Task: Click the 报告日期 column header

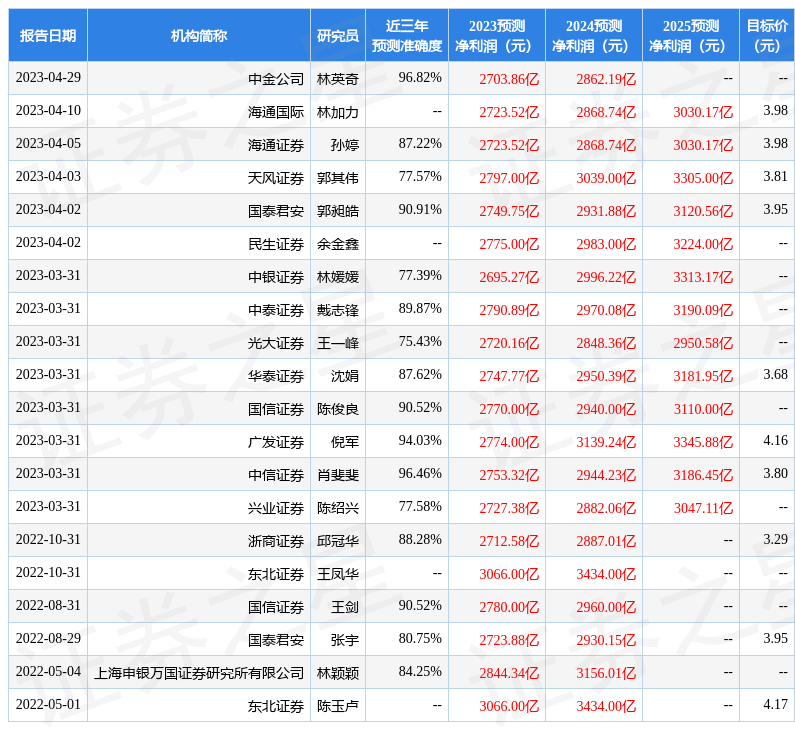Action: [48, 35]
